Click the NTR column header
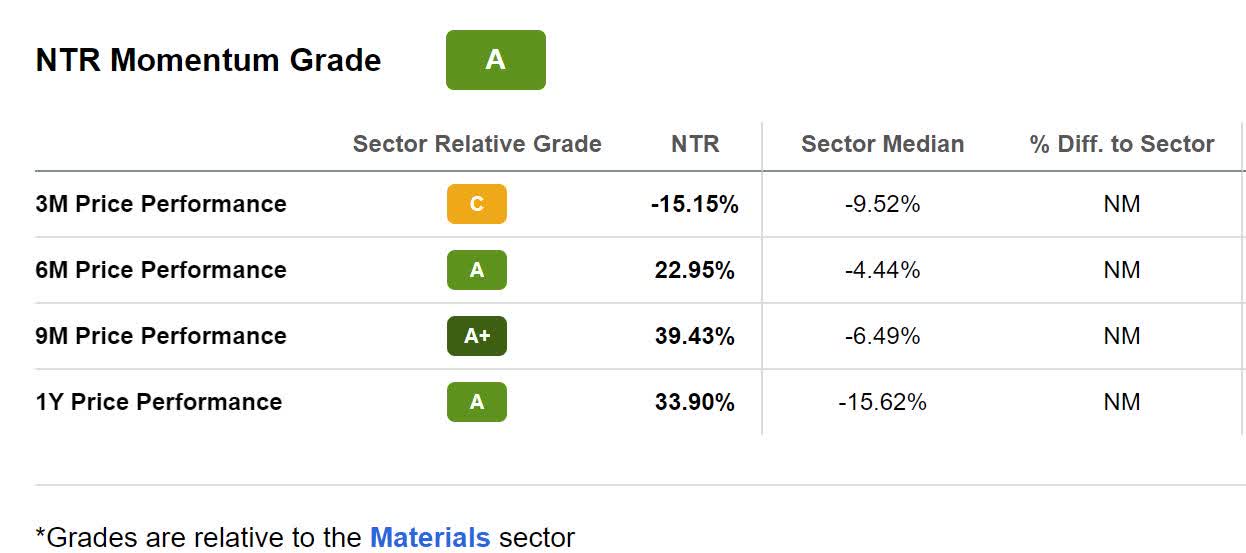 (x=695, y=144)
